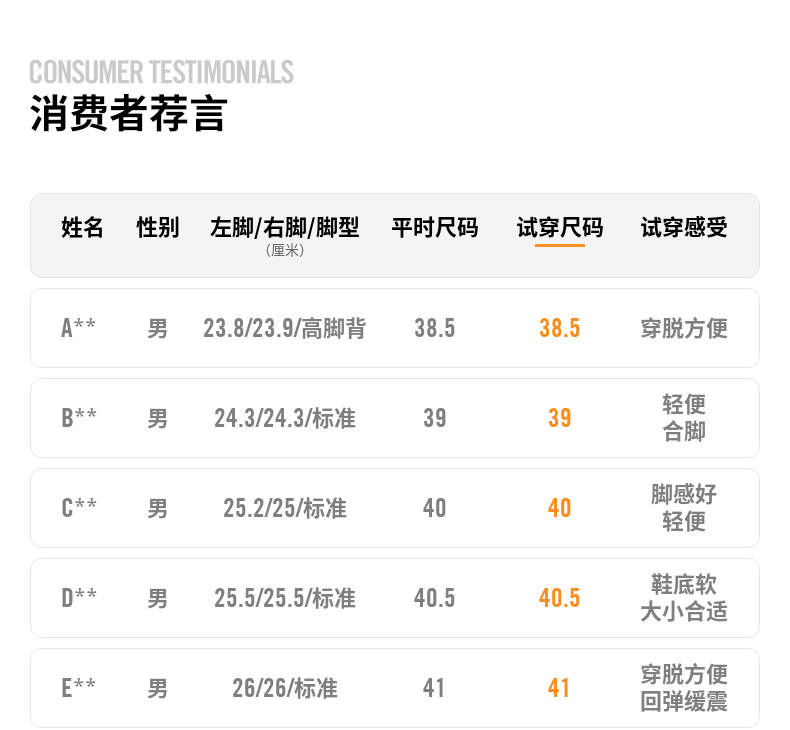This screenshot has height=730, width=790.
Task: Click the orange 41 trial size value
Action: click(560, 688)
